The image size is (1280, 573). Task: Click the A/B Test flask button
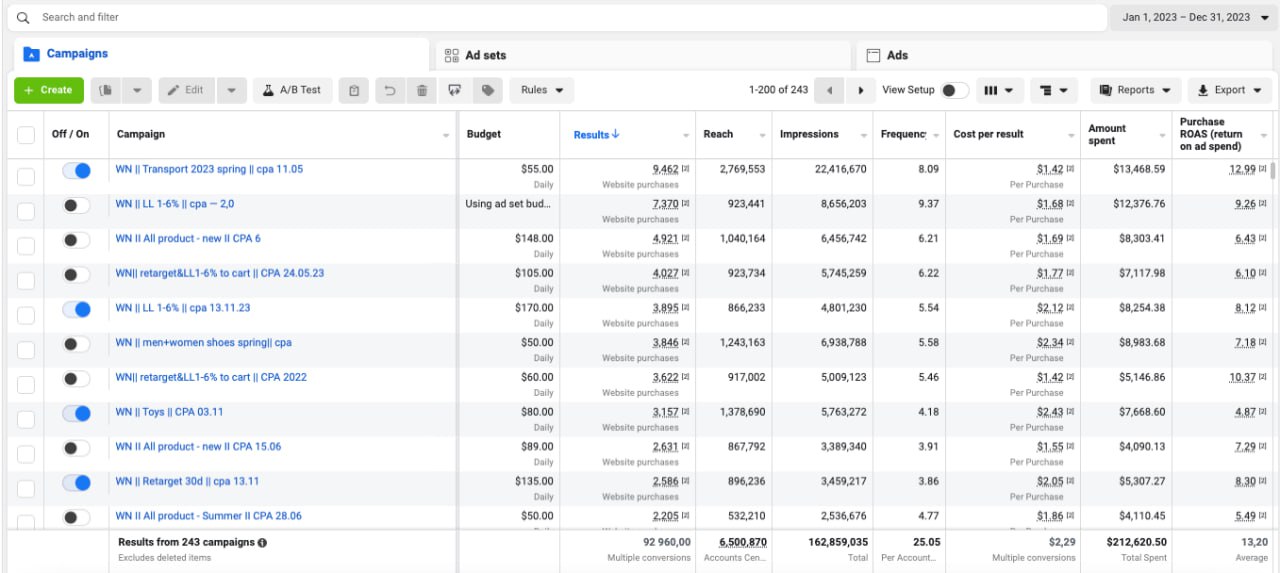tap(292, 90)
